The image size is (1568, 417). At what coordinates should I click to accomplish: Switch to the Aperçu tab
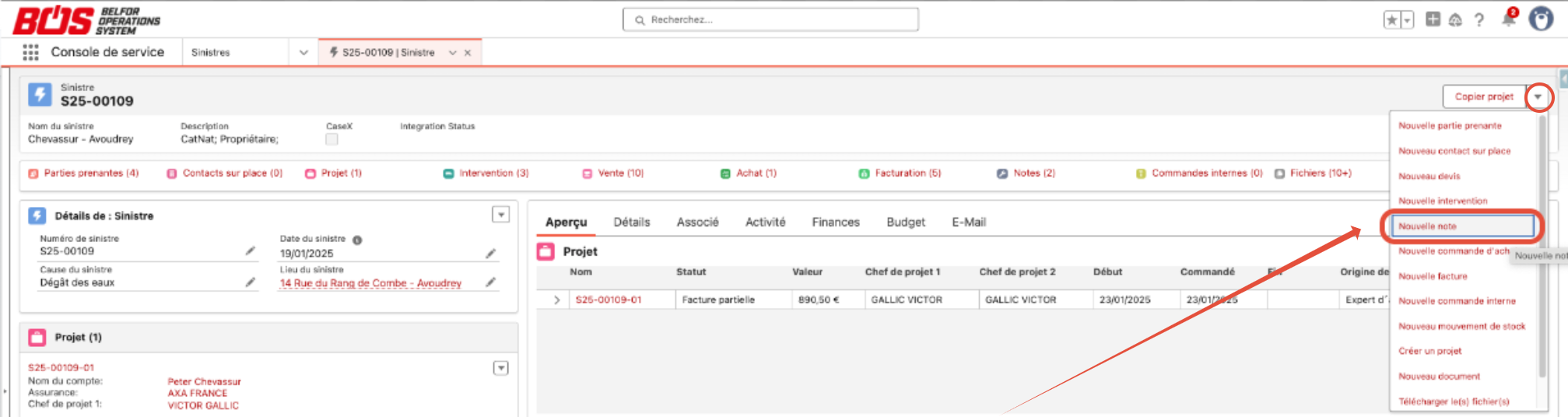(566, 223)
